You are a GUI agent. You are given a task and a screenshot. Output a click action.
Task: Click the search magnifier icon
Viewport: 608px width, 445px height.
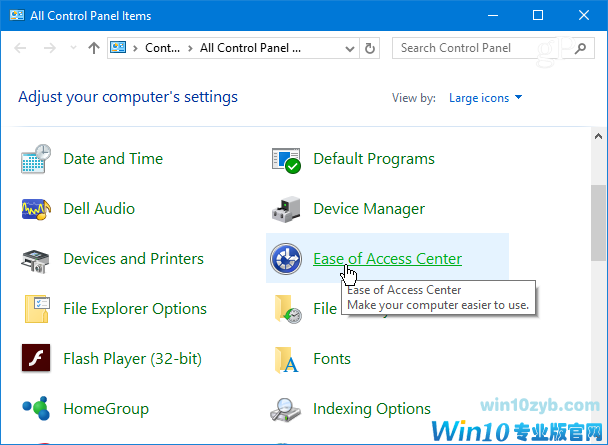580,48
